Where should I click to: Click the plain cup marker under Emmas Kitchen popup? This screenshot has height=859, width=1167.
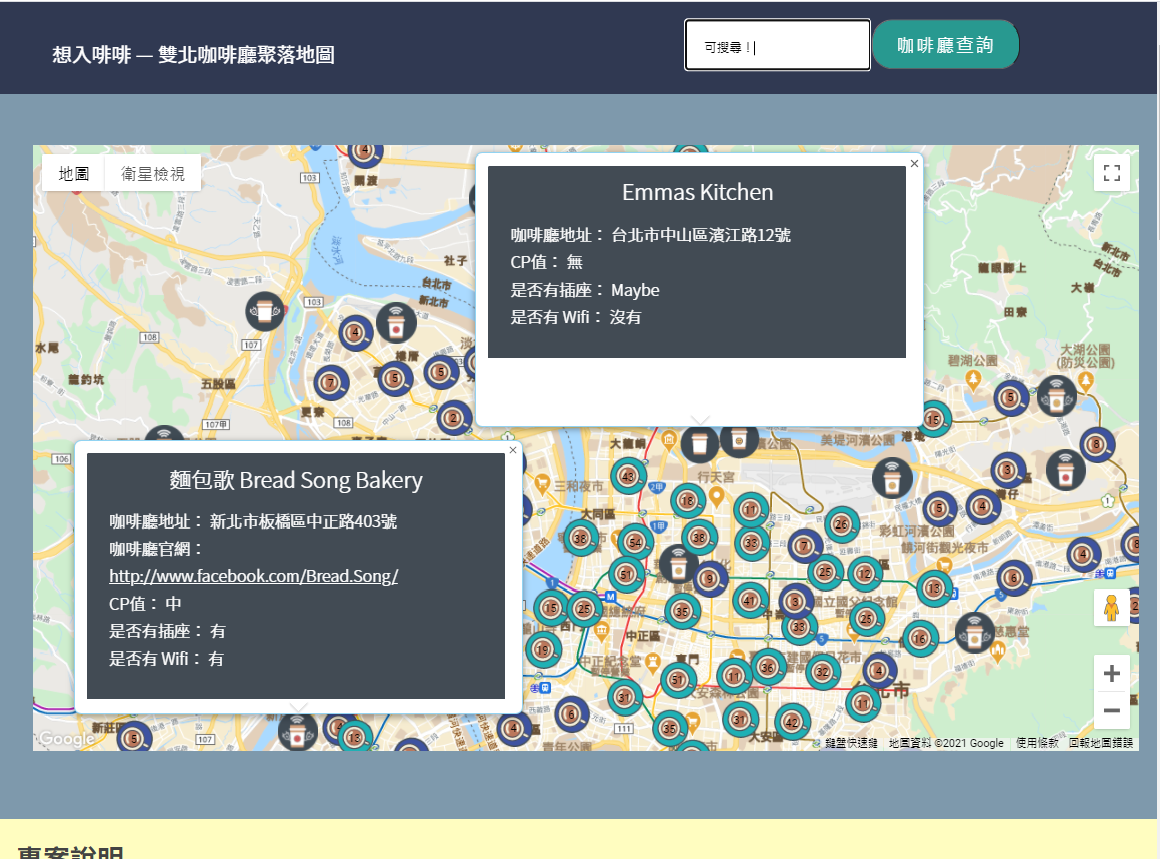[x=699, y=444]
